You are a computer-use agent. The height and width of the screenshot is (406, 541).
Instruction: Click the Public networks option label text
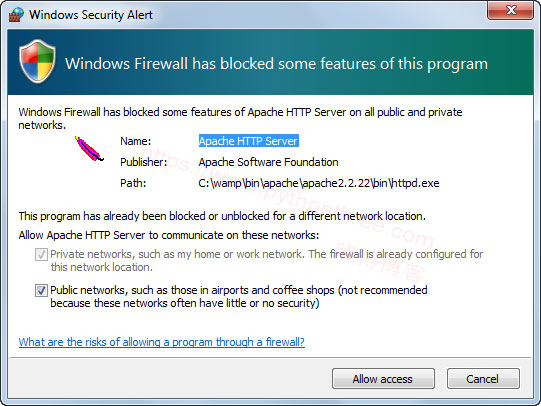pyautogui.click(x=239, y=296)
